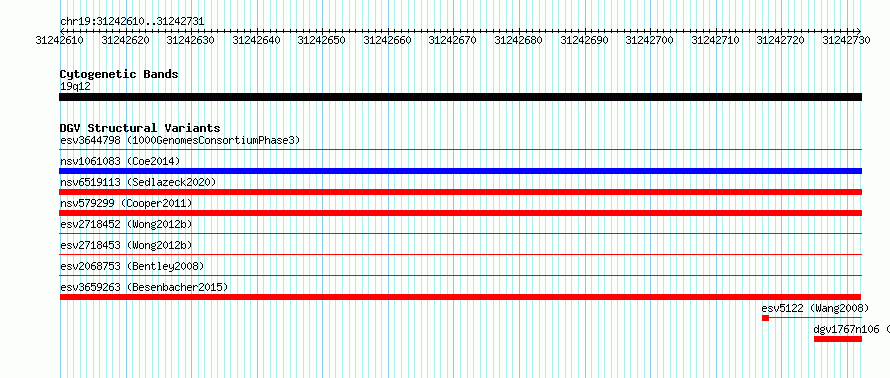Screen dimensions: 890x378
Task: Click the 31242660 ruler coordinate
Action: click(387, 40)
